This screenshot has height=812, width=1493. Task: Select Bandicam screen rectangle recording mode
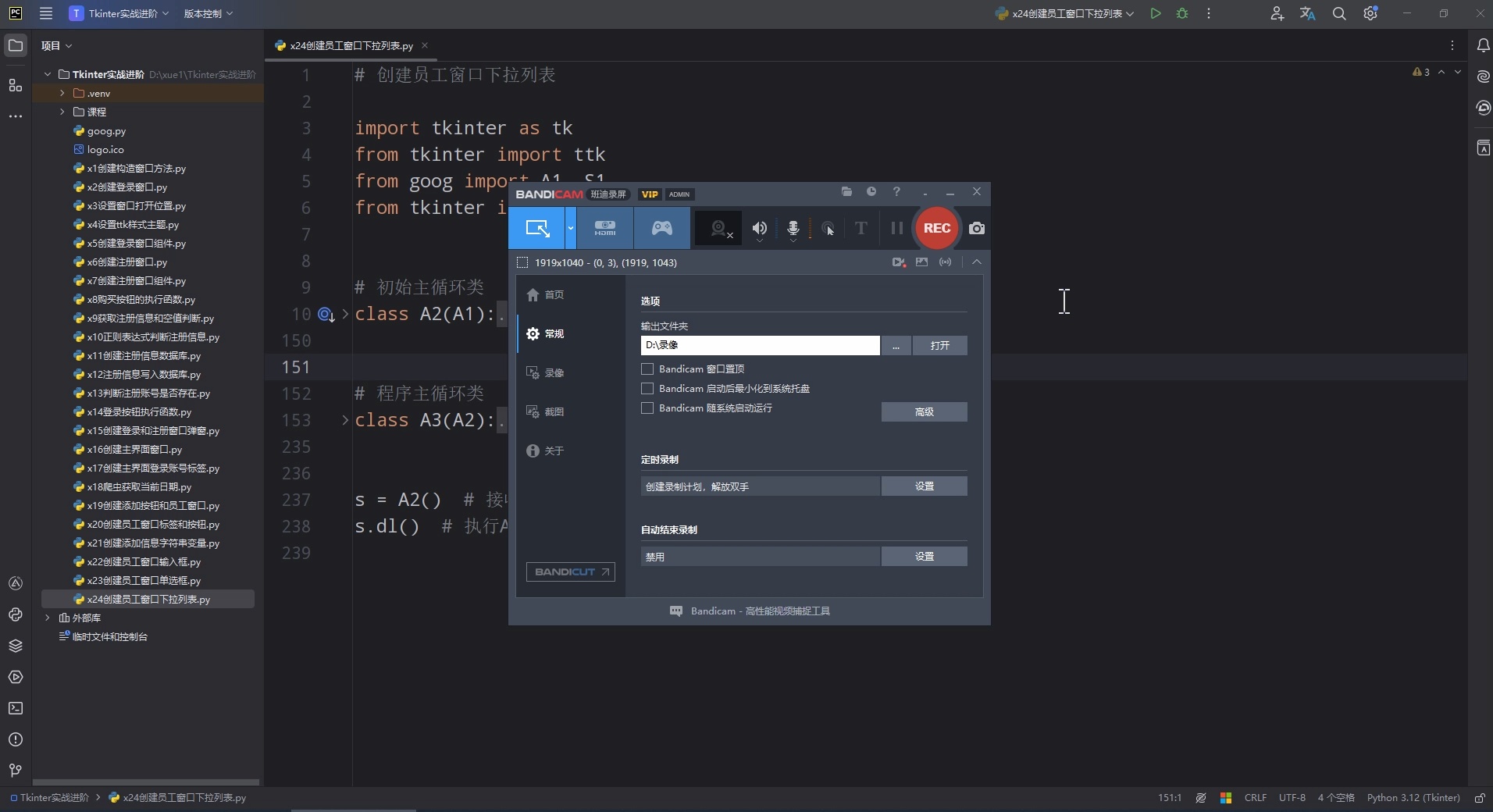(x=537, y=228)
